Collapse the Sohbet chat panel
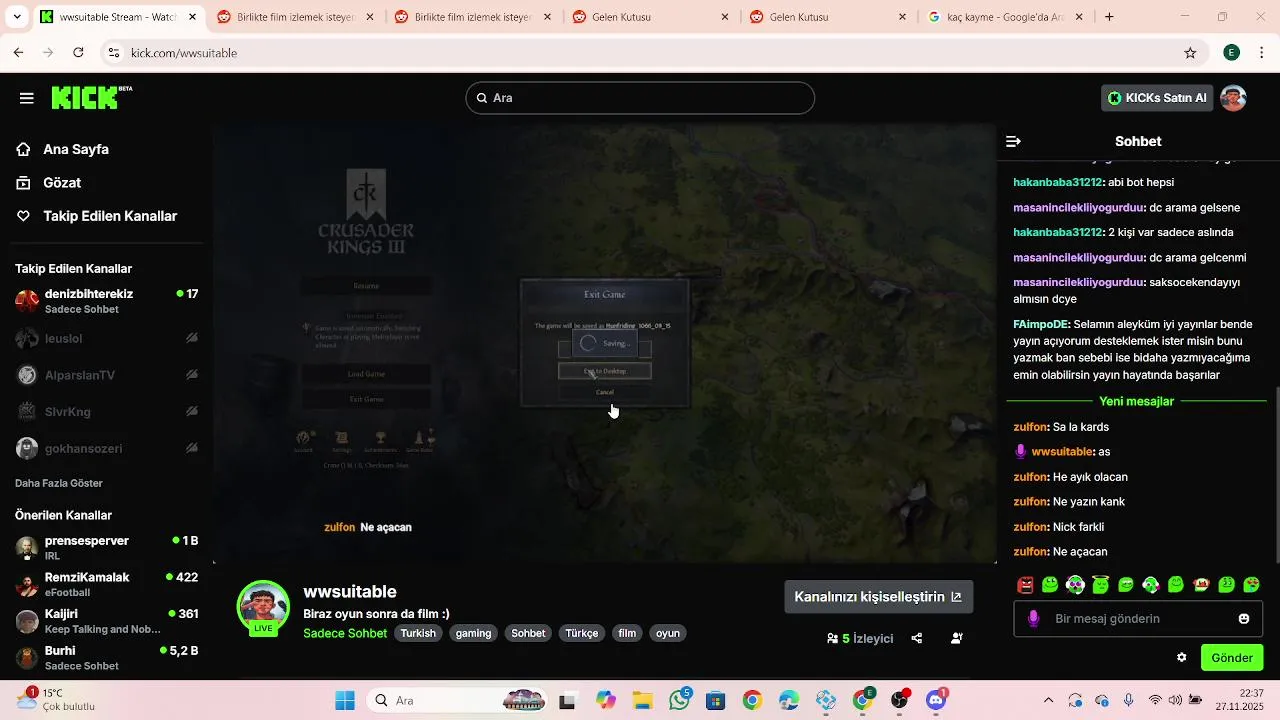 pyautogui.click(x=1013, y=141)
